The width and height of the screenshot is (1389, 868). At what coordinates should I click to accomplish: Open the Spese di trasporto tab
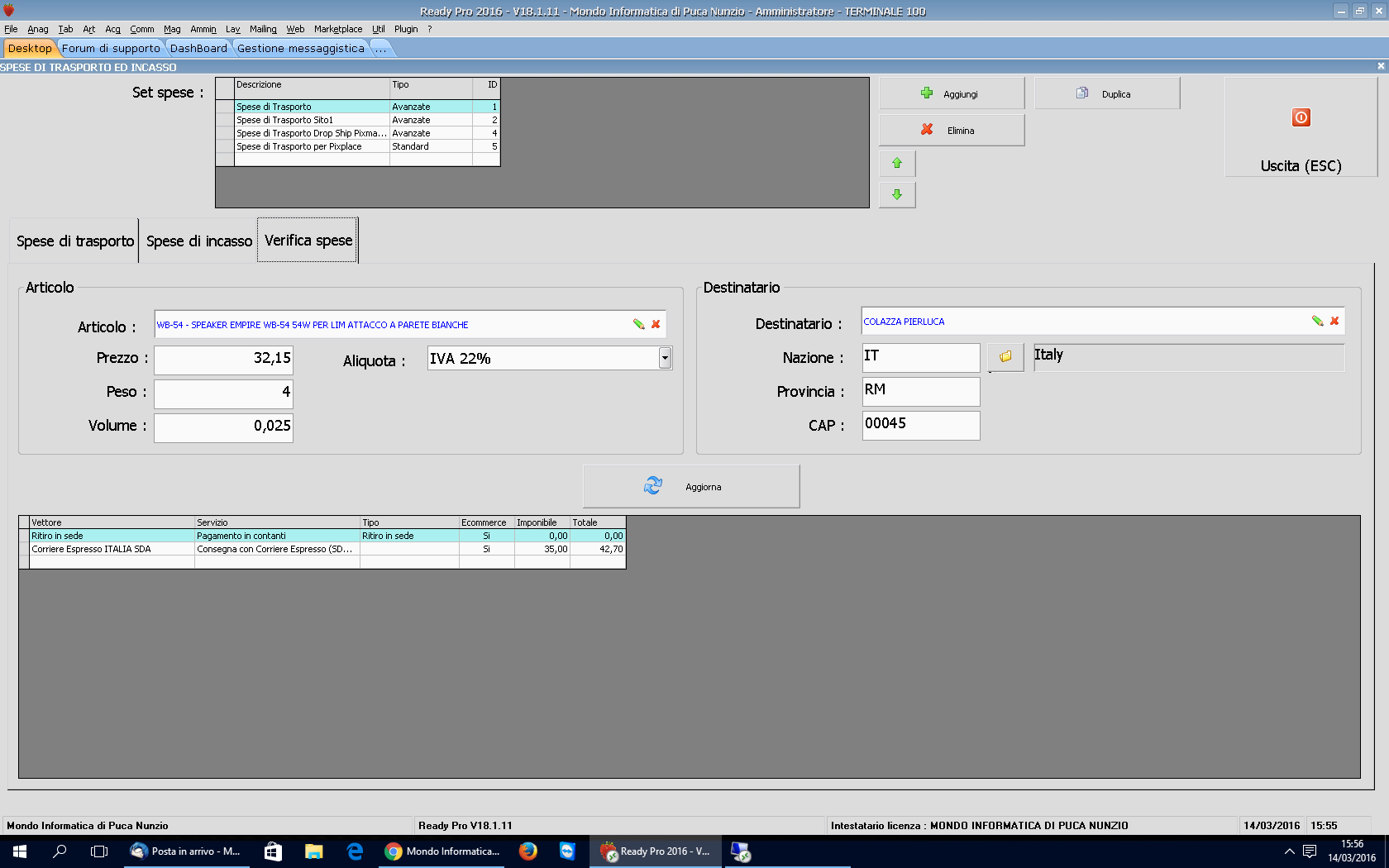pyautogui.click(x=74, y=241)
